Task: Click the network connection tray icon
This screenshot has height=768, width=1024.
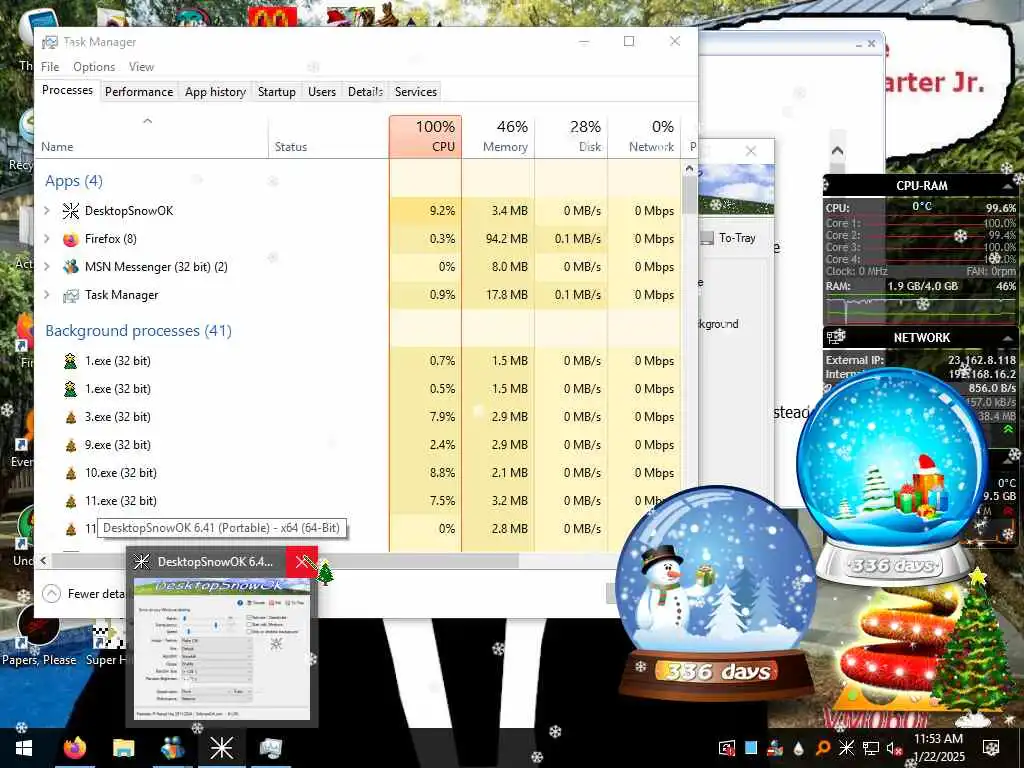Action: [871, 748]
